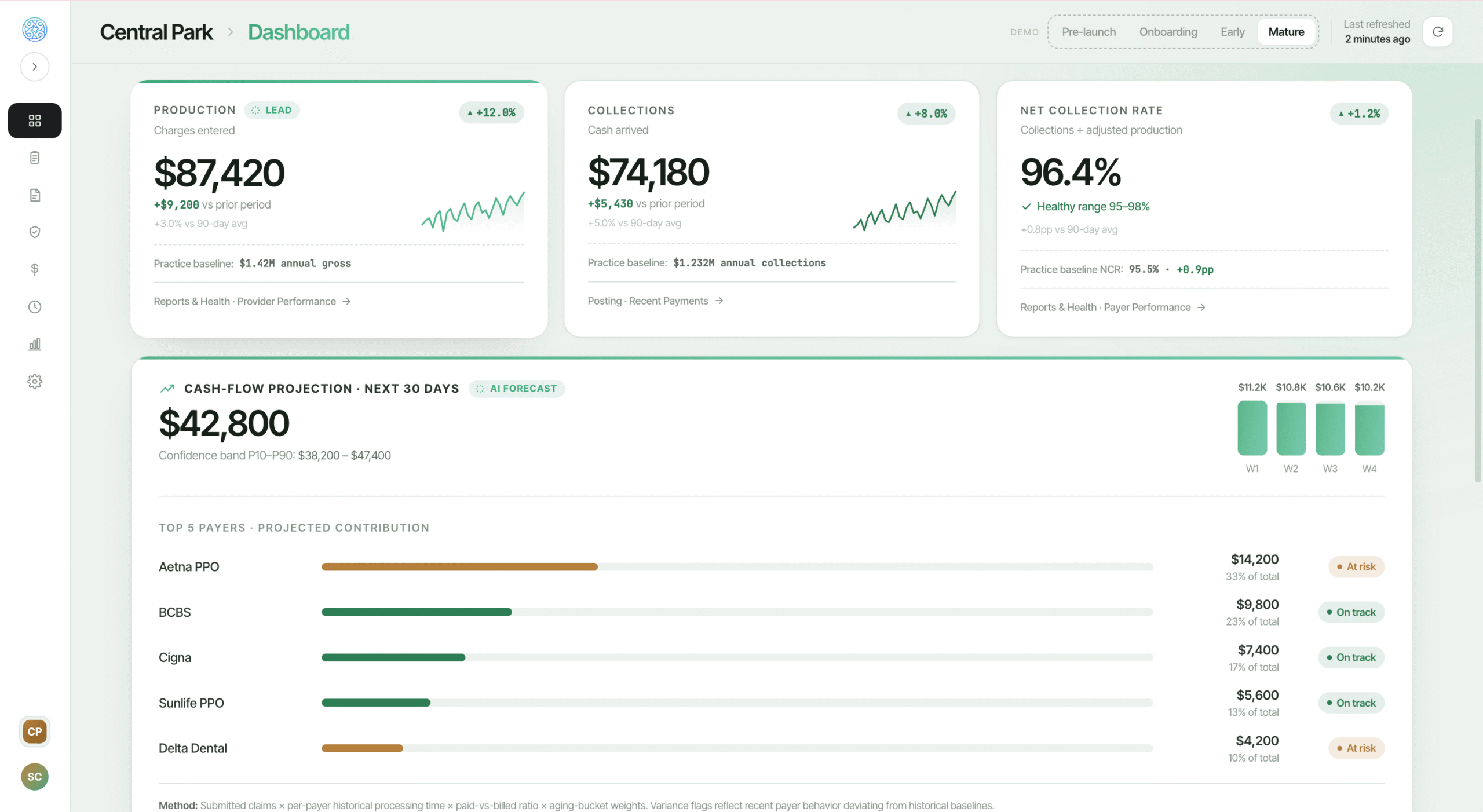
Task: Click the Delta Dental At risk status
Action: [1356, 748]
